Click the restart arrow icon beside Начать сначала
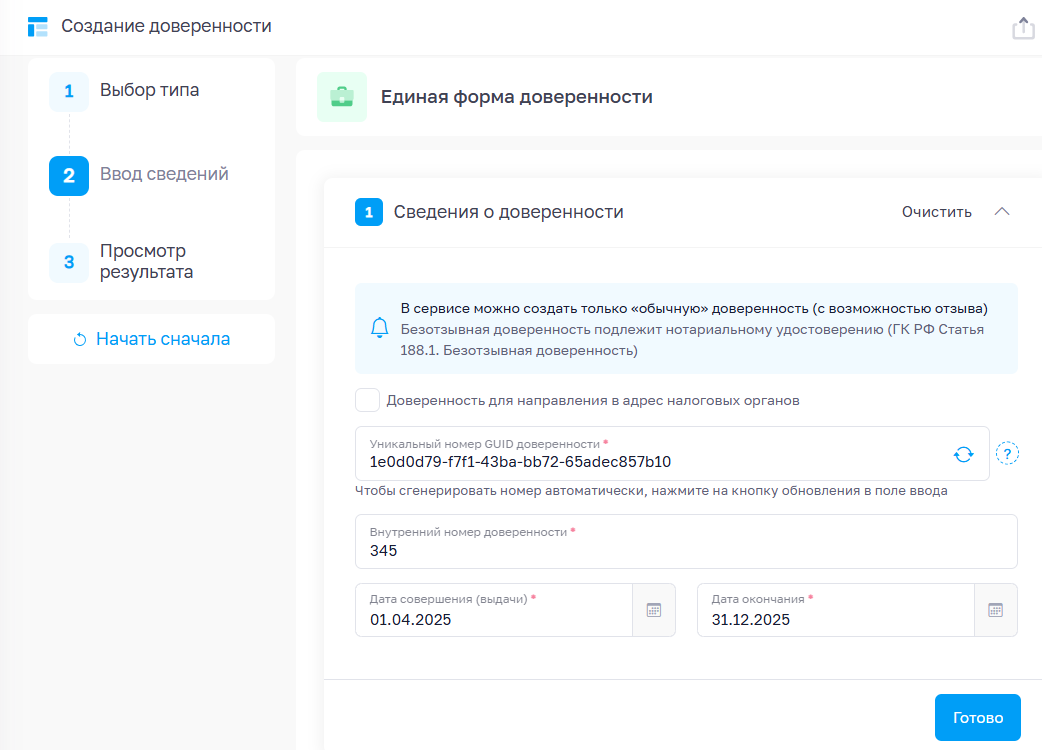The image size is (1042, 750). point(80,339)
